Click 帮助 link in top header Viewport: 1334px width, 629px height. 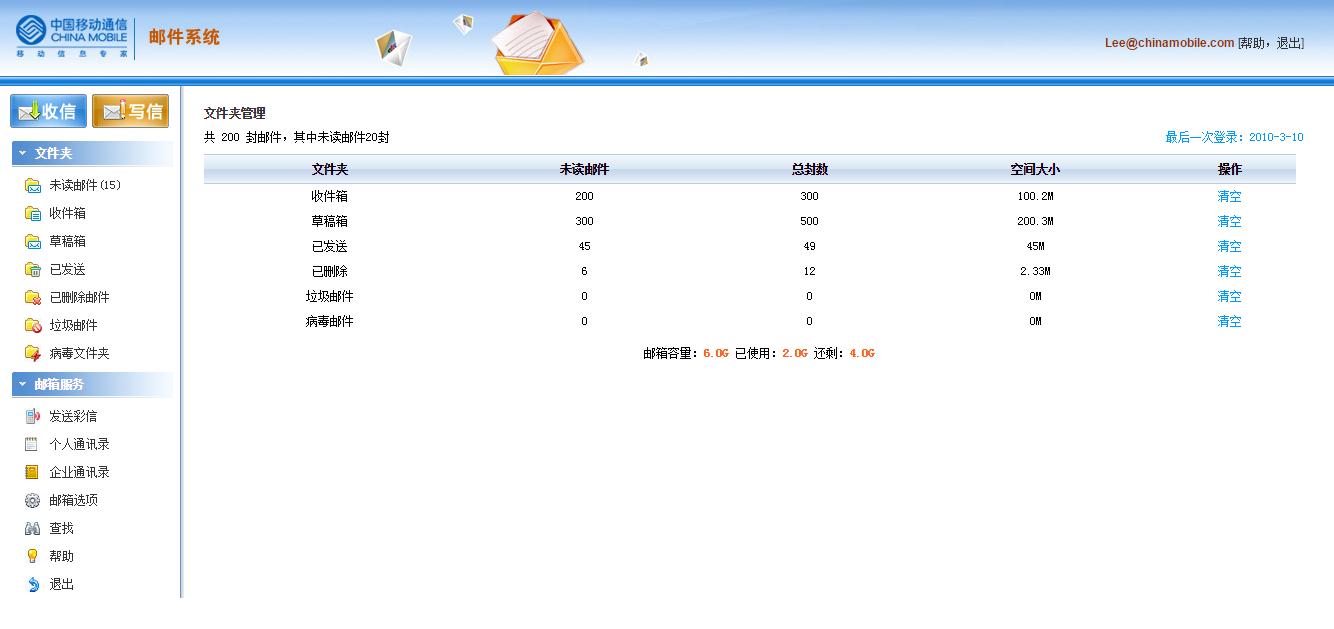pos(1252,43)
